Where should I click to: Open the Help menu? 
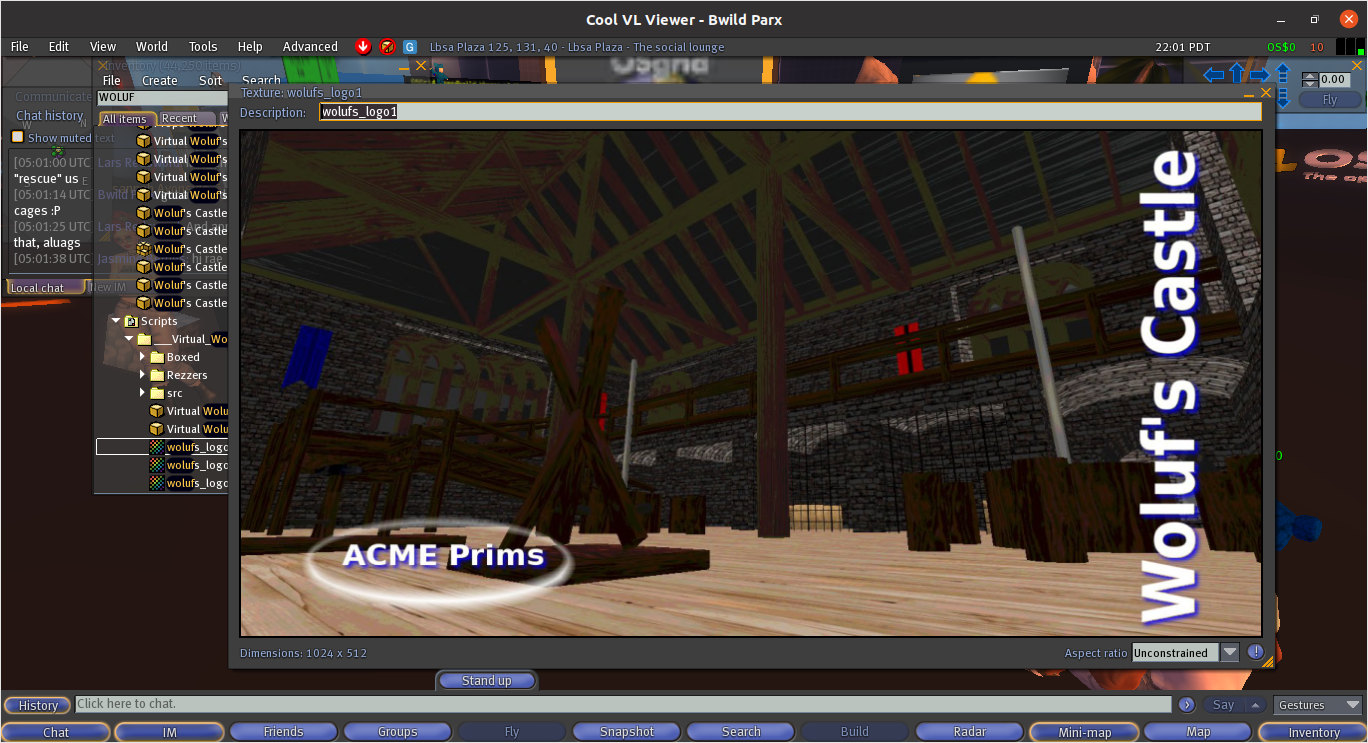pos(250,46)
